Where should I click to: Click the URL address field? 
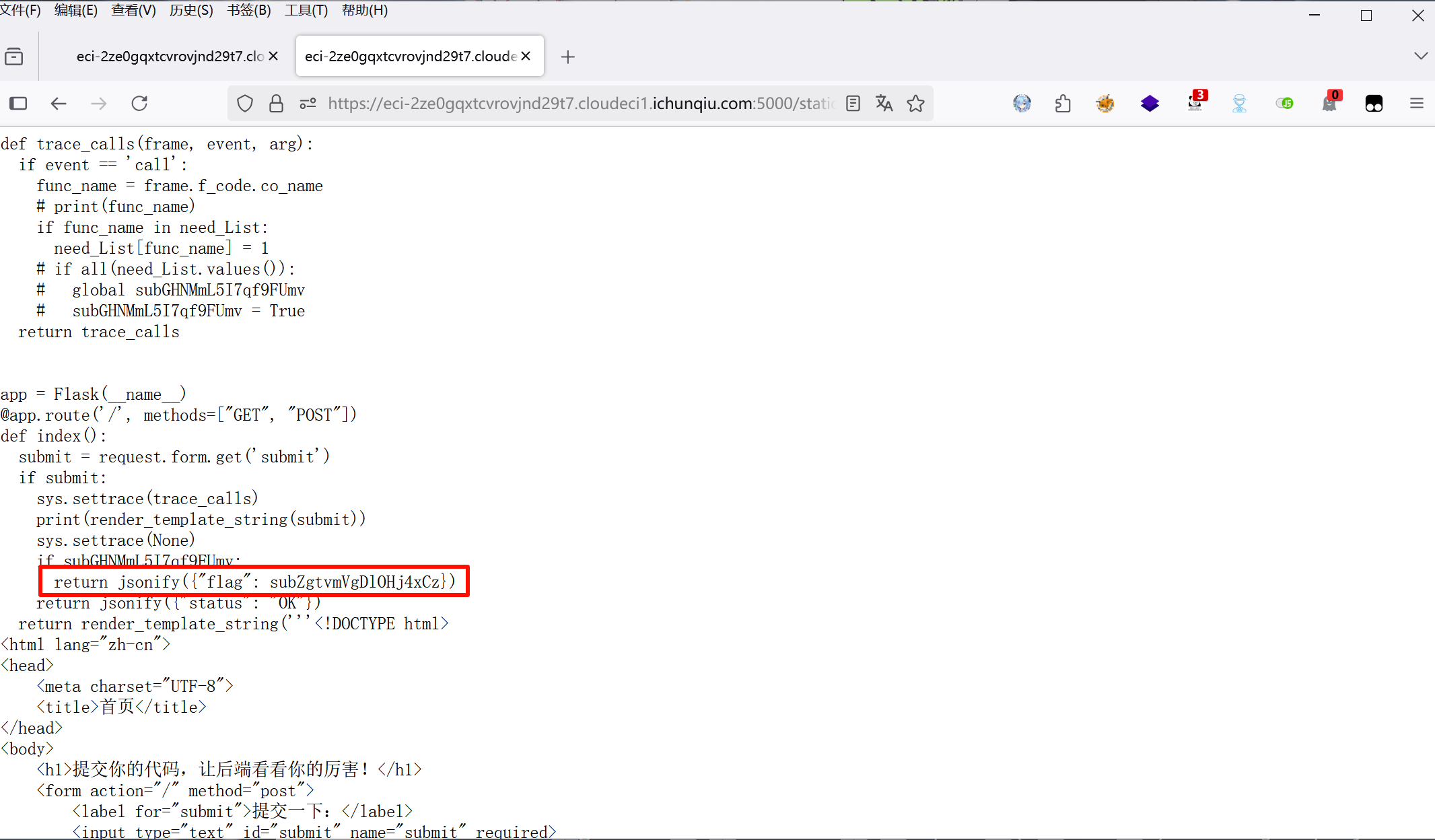pyautogui.click(x=579, y=103)
